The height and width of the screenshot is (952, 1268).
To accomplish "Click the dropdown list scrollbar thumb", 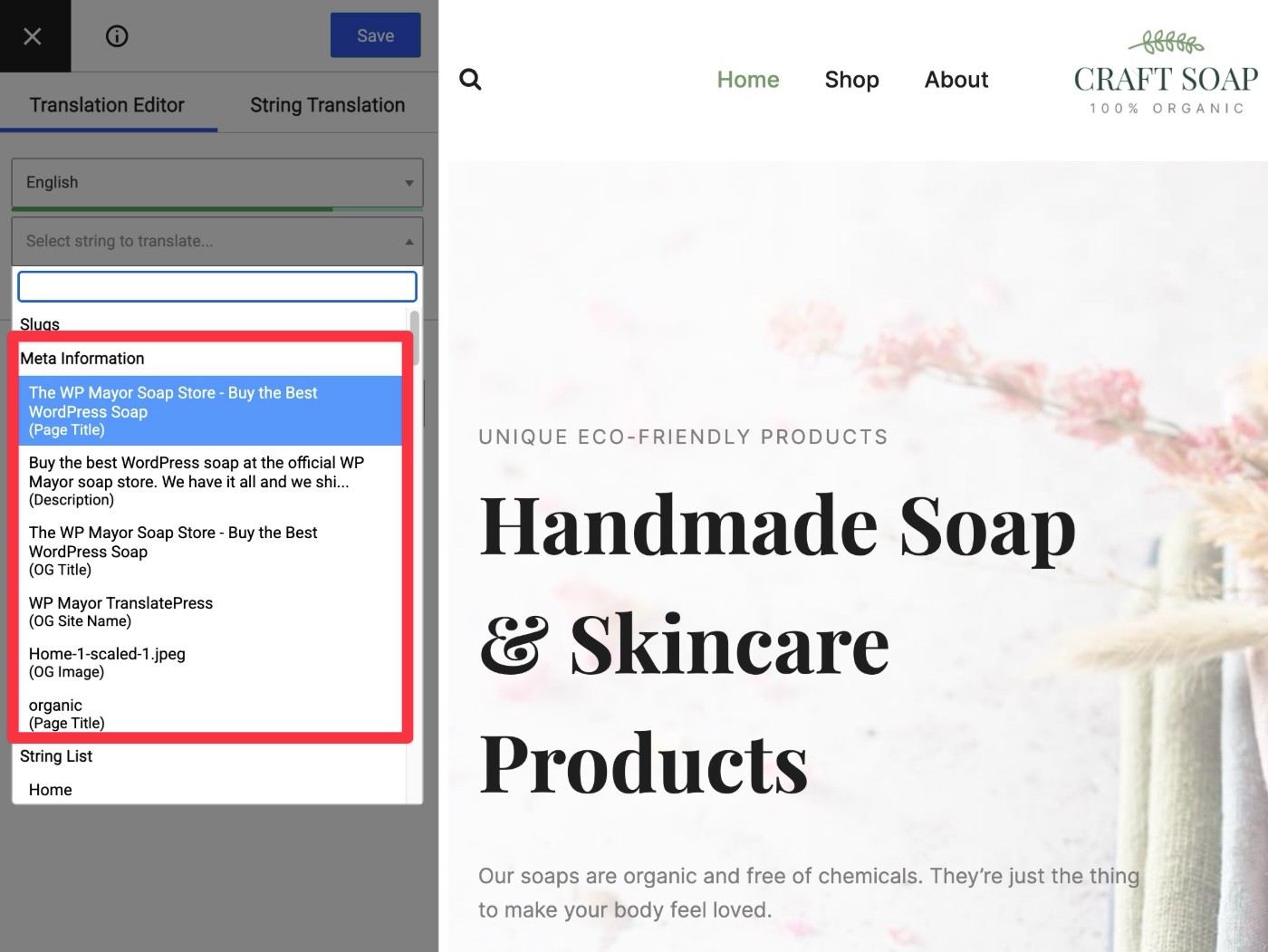I will pyautogui.click(x=415, y=337).
